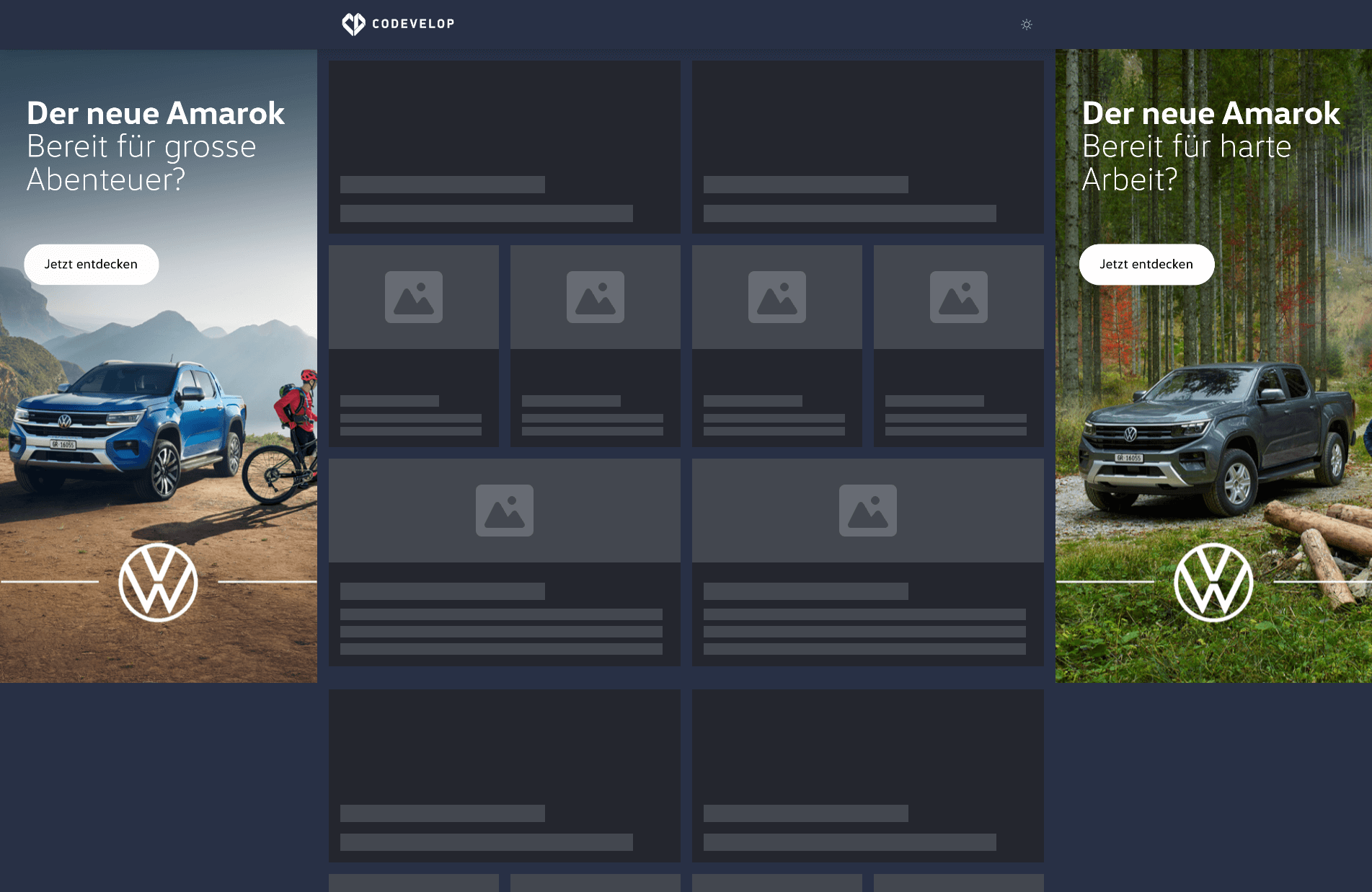The height and width of the screenshot is (892, 1372).
Task: Click the "Bereit für harte Arbeit?" tagline
Action: pos(1187,163)
